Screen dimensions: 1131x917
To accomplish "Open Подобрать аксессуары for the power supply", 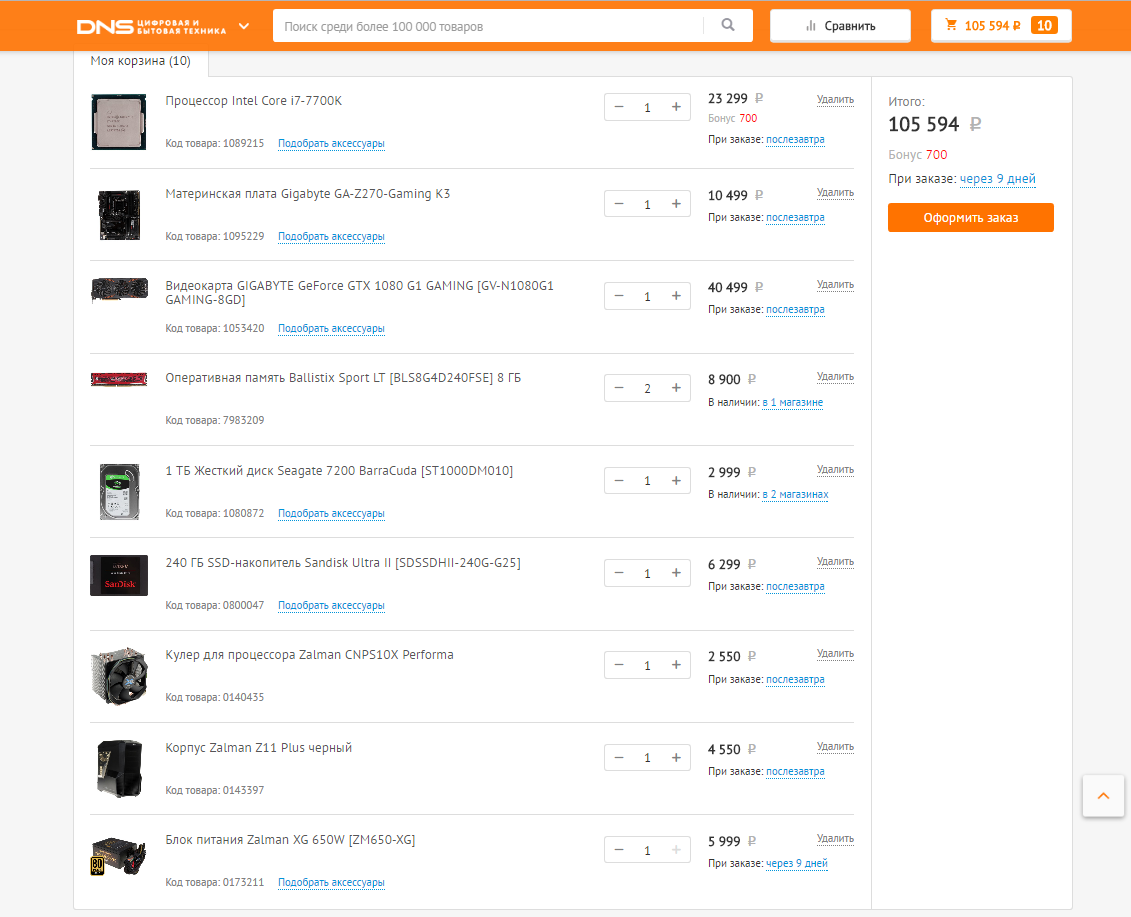I will point(331,882).
